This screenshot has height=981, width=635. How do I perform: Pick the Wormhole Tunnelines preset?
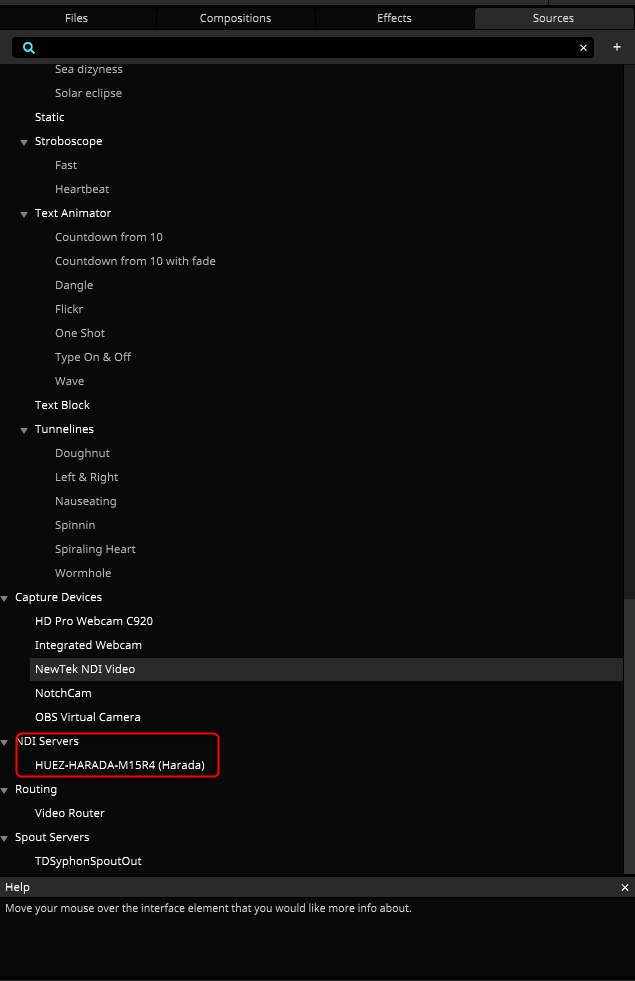[83, 573]
